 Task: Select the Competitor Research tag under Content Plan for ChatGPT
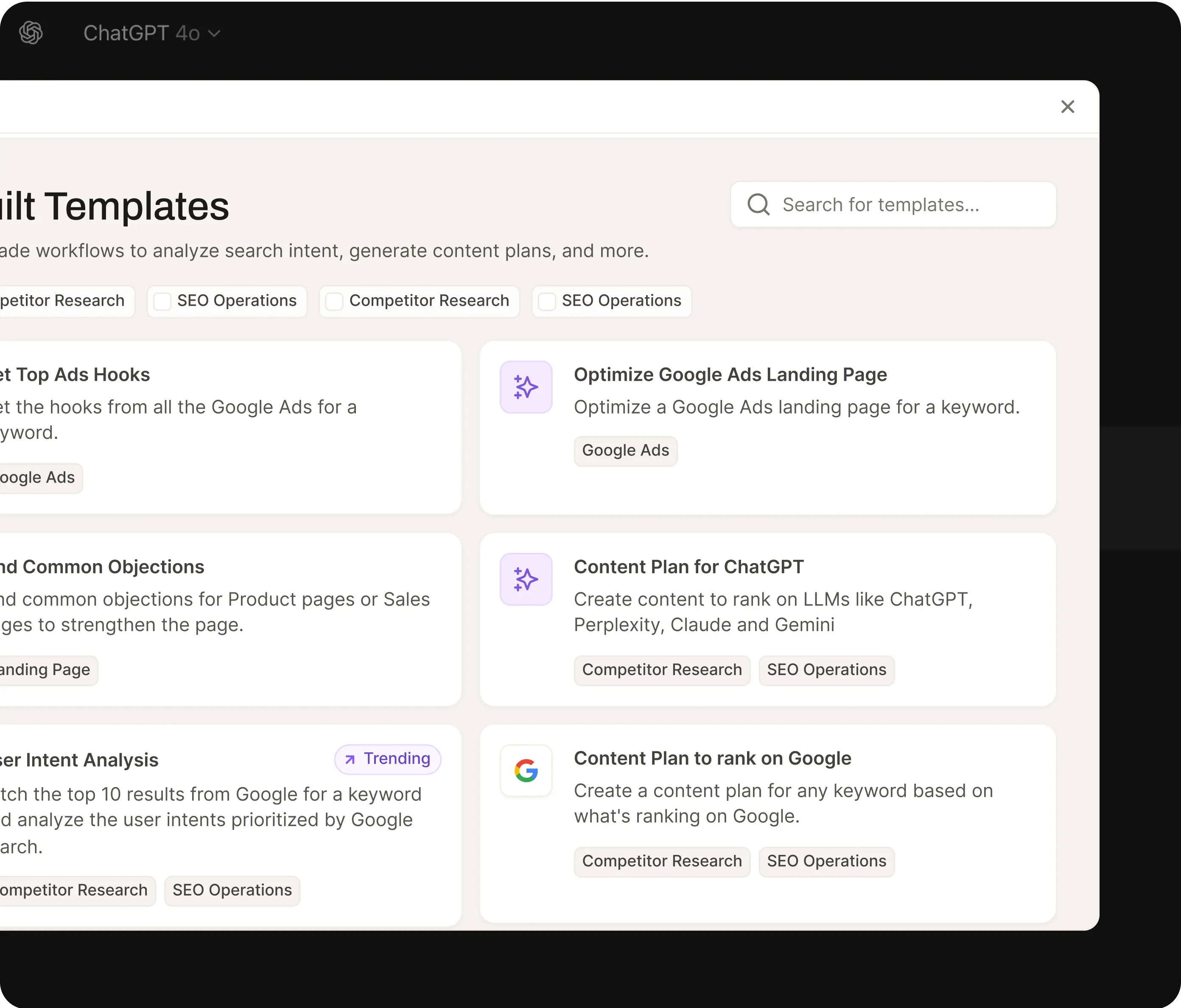coord(661,670)
